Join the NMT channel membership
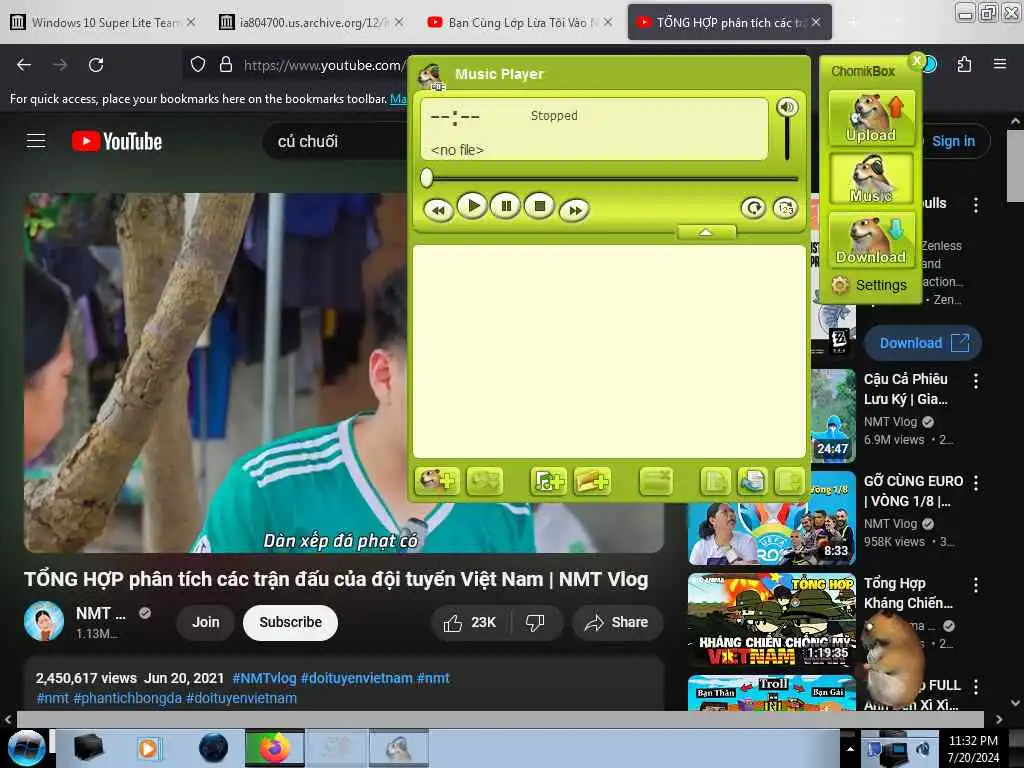Viewport: 1024px width, 768px height. (205, 622)
